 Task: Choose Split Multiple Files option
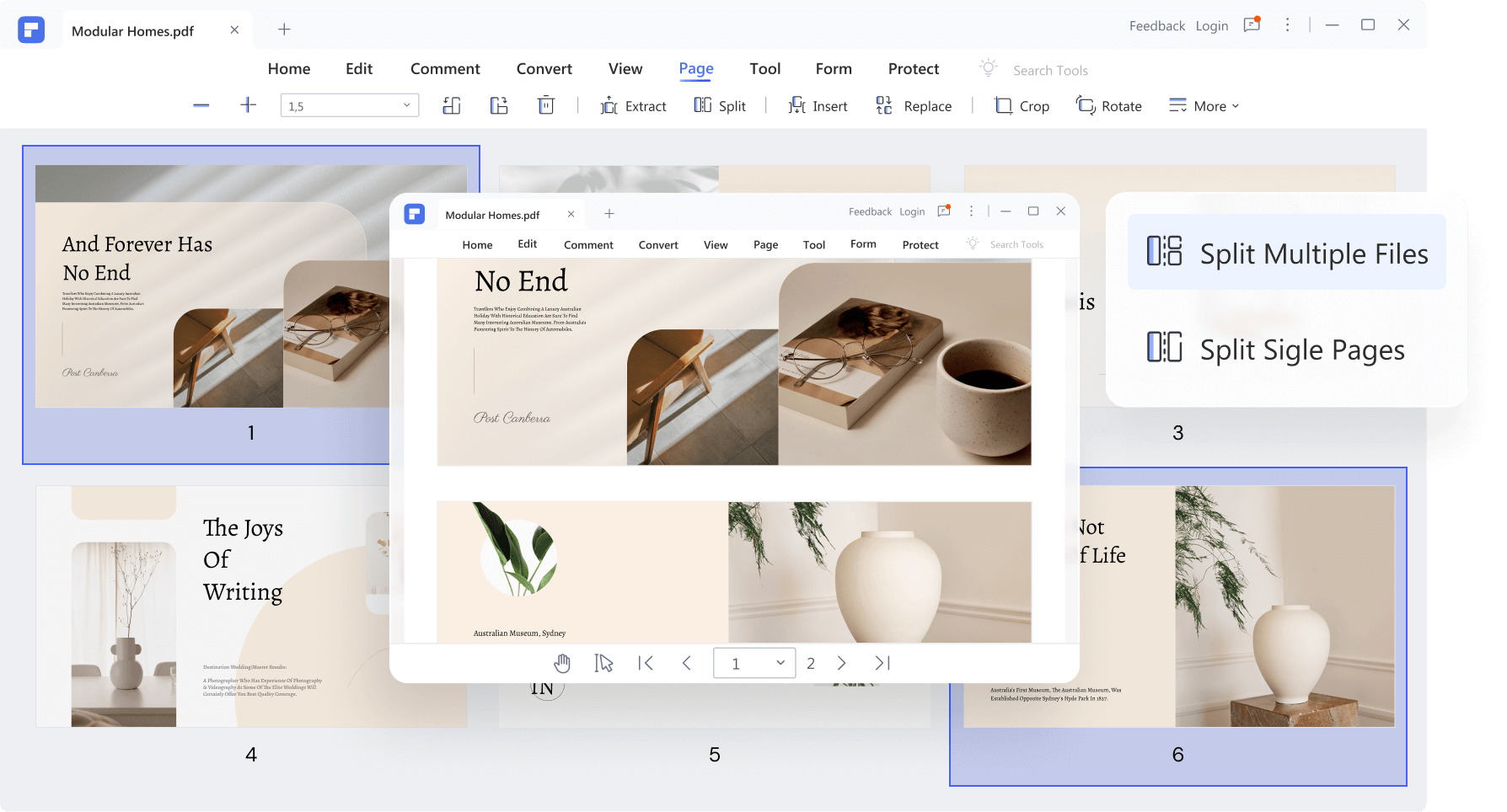tap(1286, 253)
